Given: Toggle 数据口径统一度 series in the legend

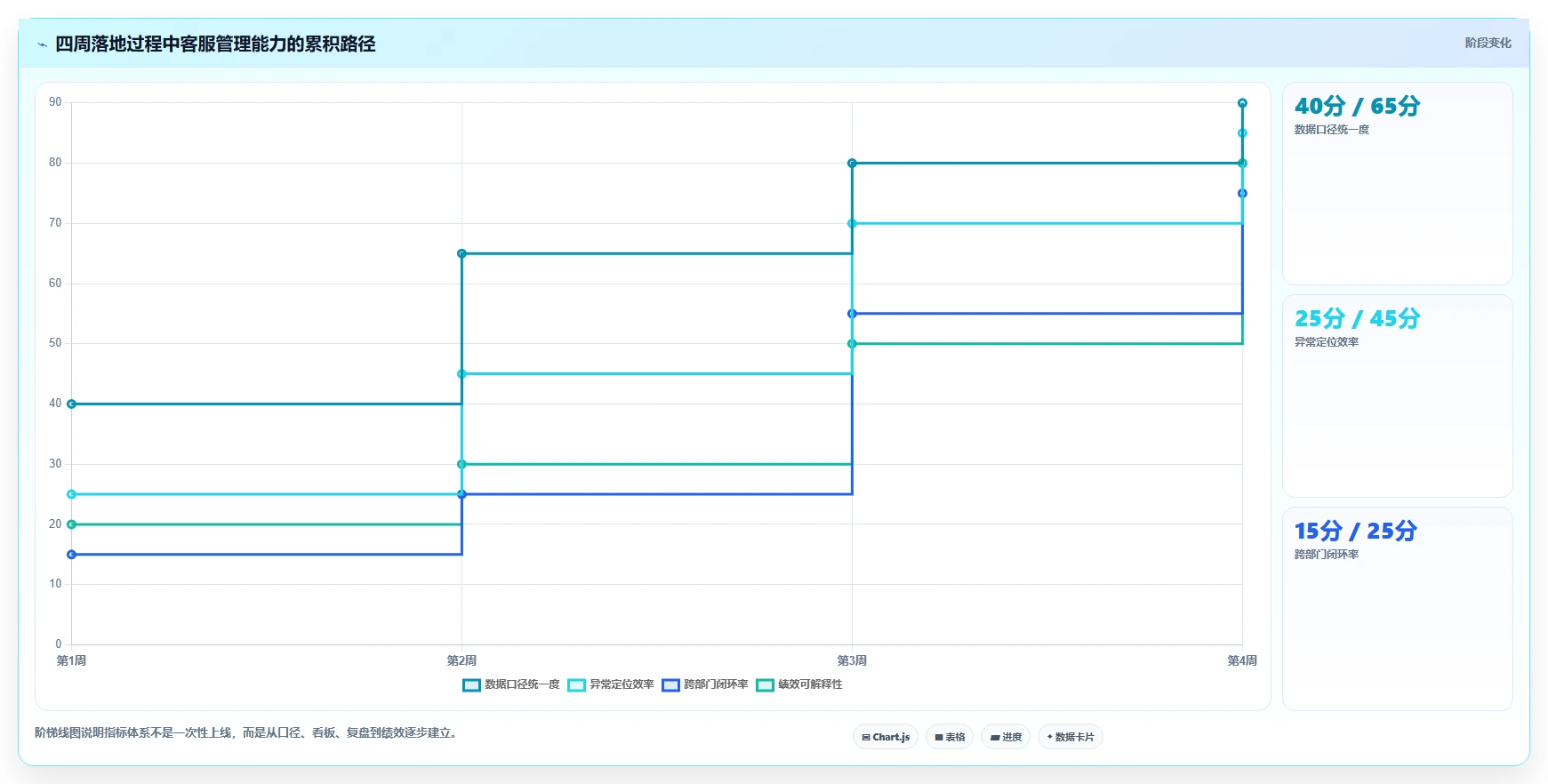Looking at the screenshot, I should tap(511, 684).
